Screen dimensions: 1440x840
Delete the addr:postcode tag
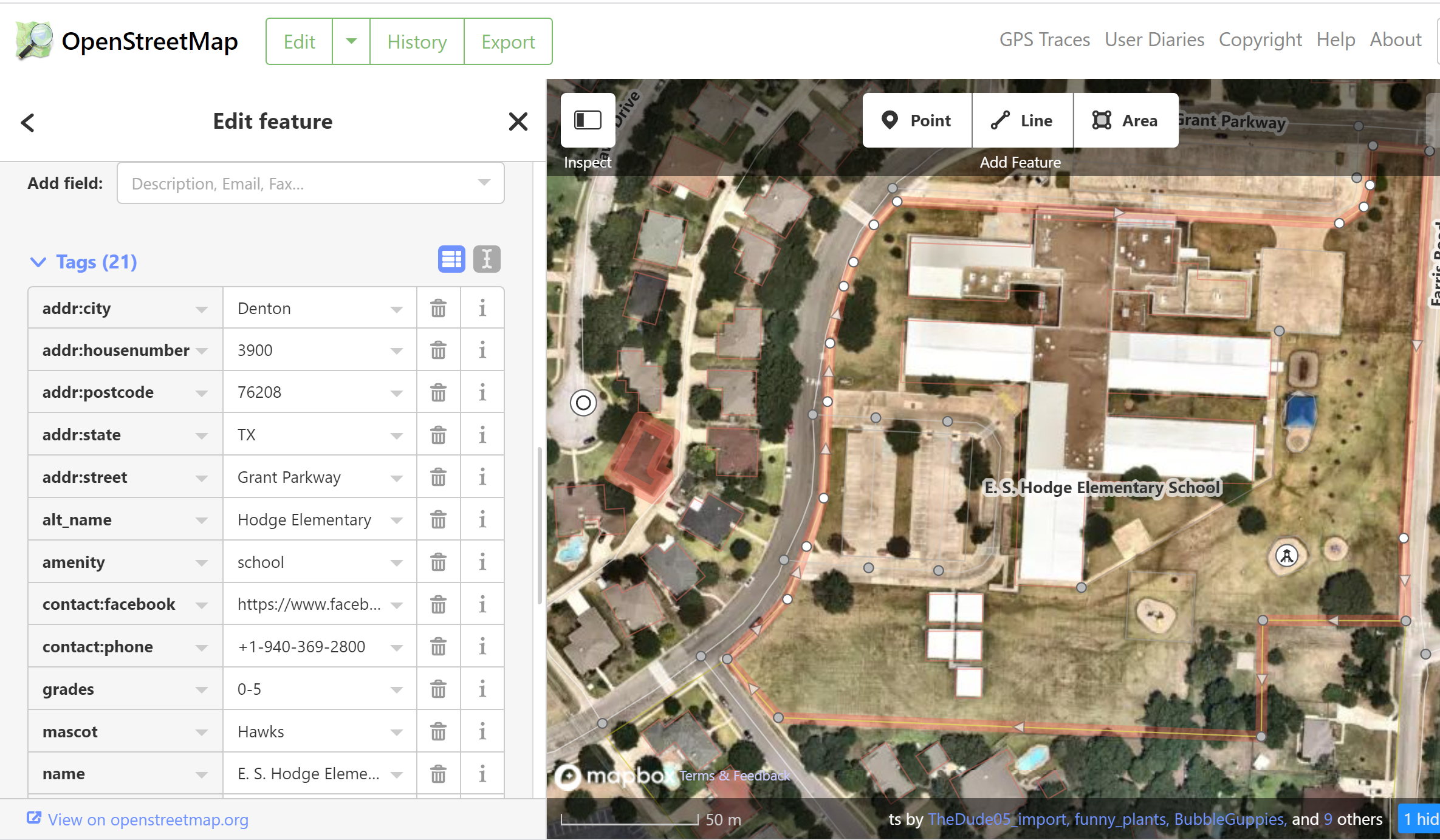coord(438,392)
